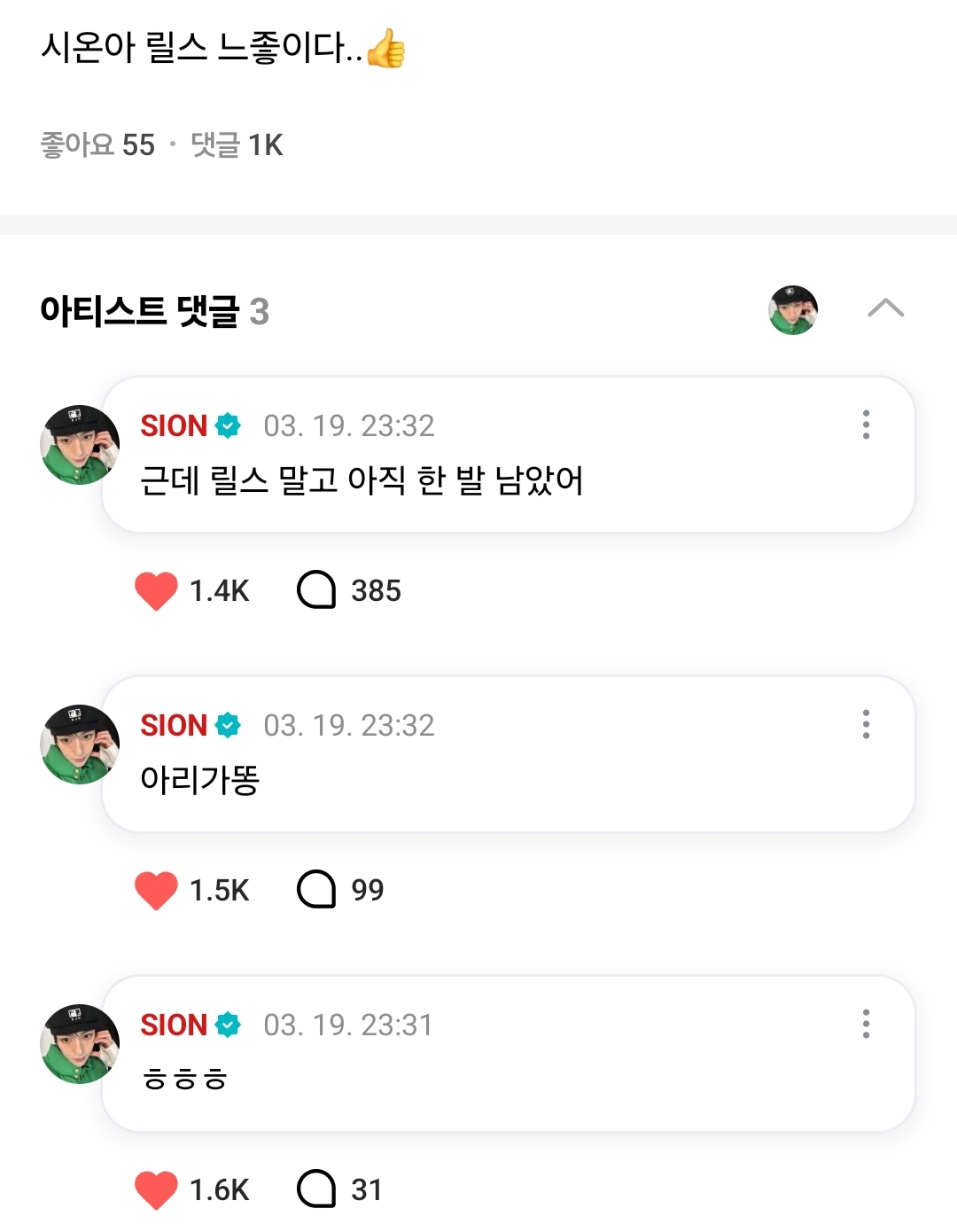Tap SION's verified badge on ㅎㅎㅎ comment

229,1025
